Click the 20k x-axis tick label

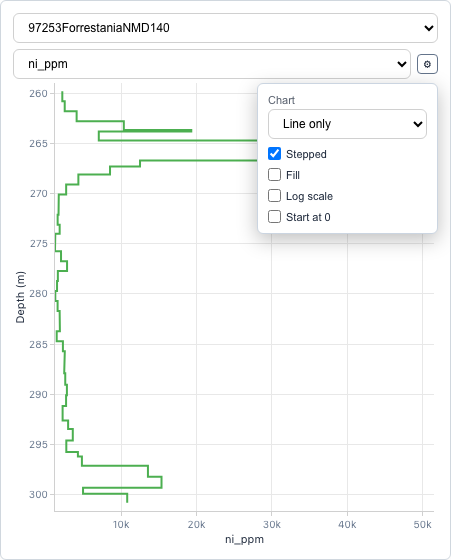(x=196, y=525)
